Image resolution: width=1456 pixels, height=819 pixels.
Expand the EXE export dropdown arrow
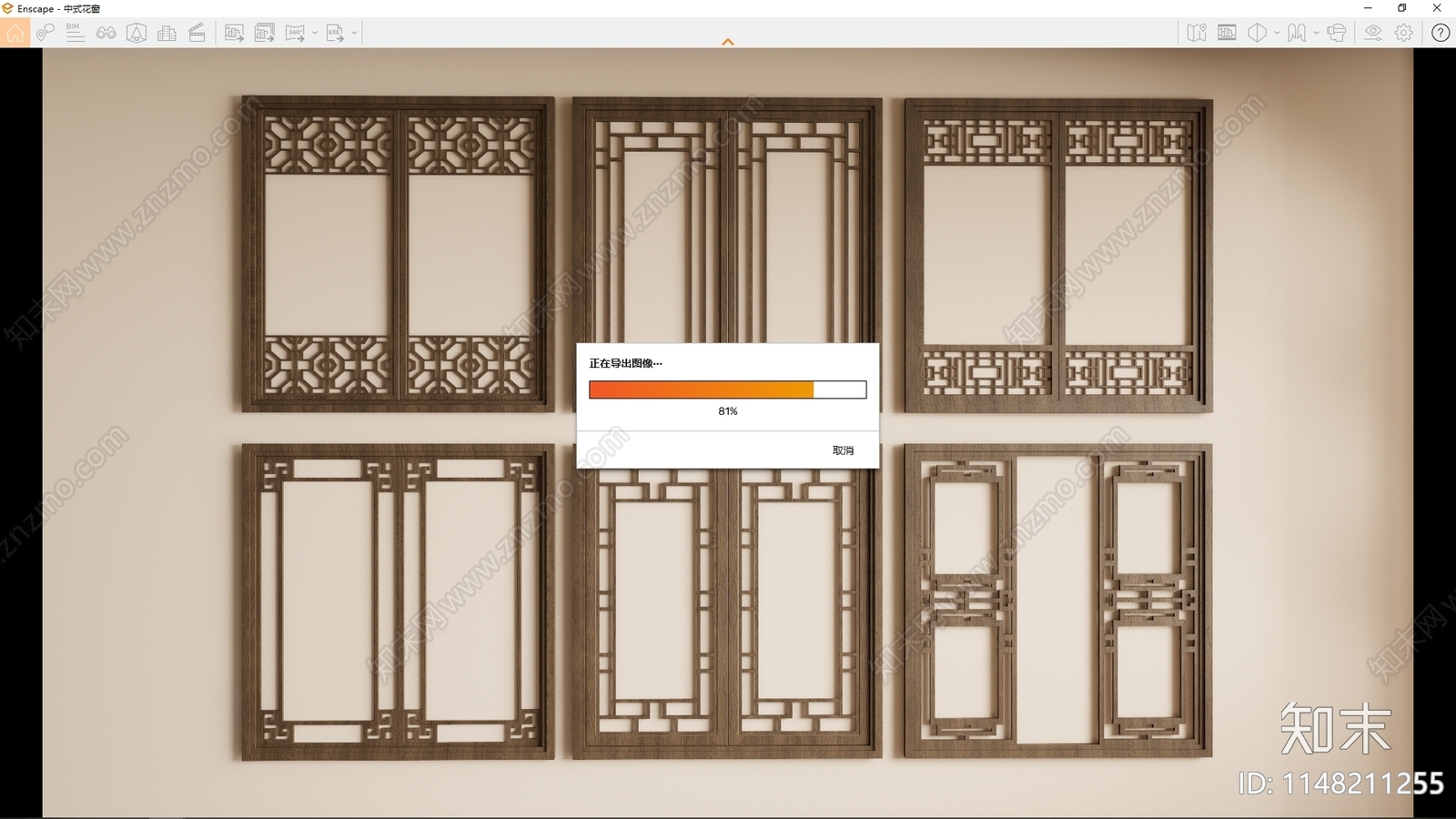pyautogui.click(x=354, y=34)
